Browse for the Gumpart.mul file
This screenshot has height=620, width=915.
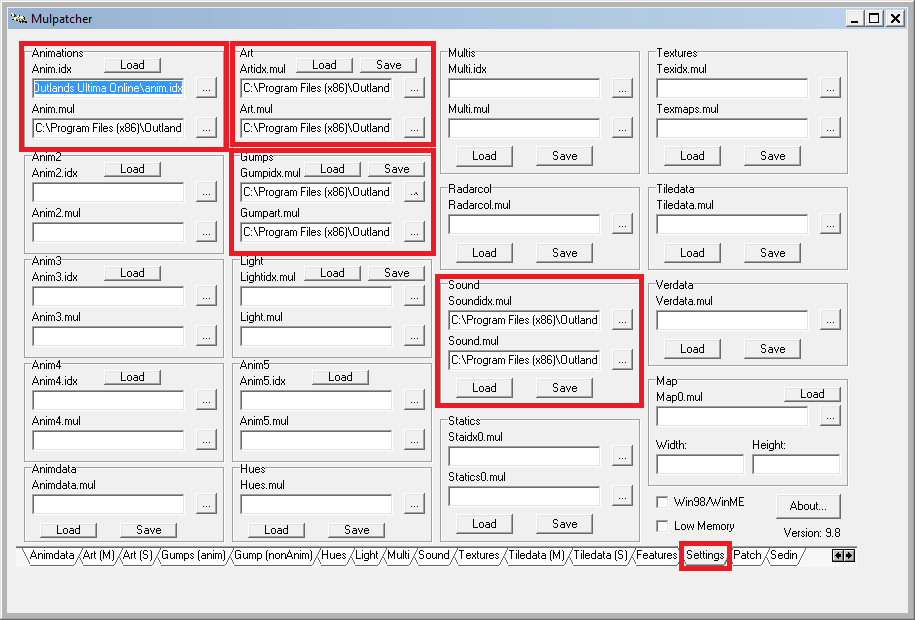414,232
